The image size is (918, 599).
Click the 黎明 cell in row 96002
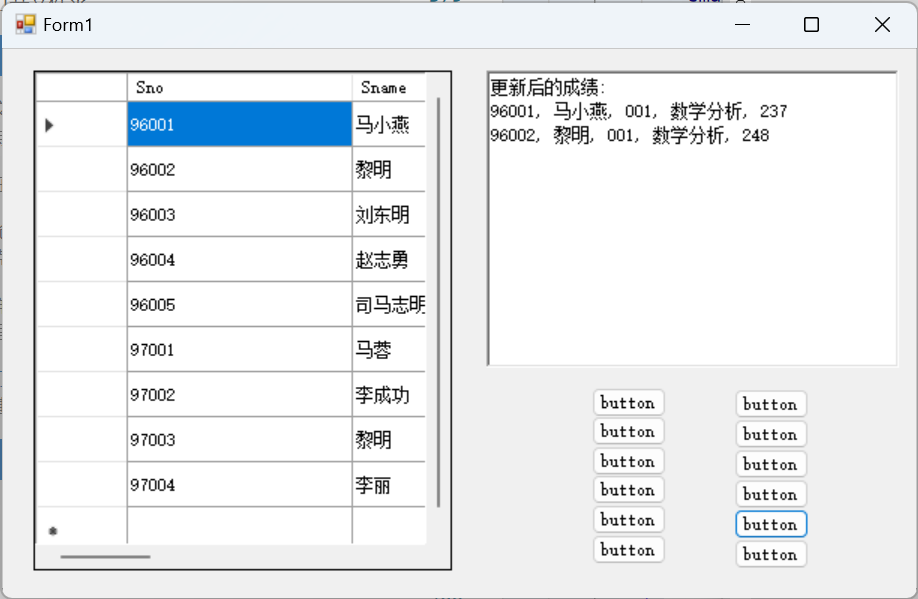click(x=389, y=169)
